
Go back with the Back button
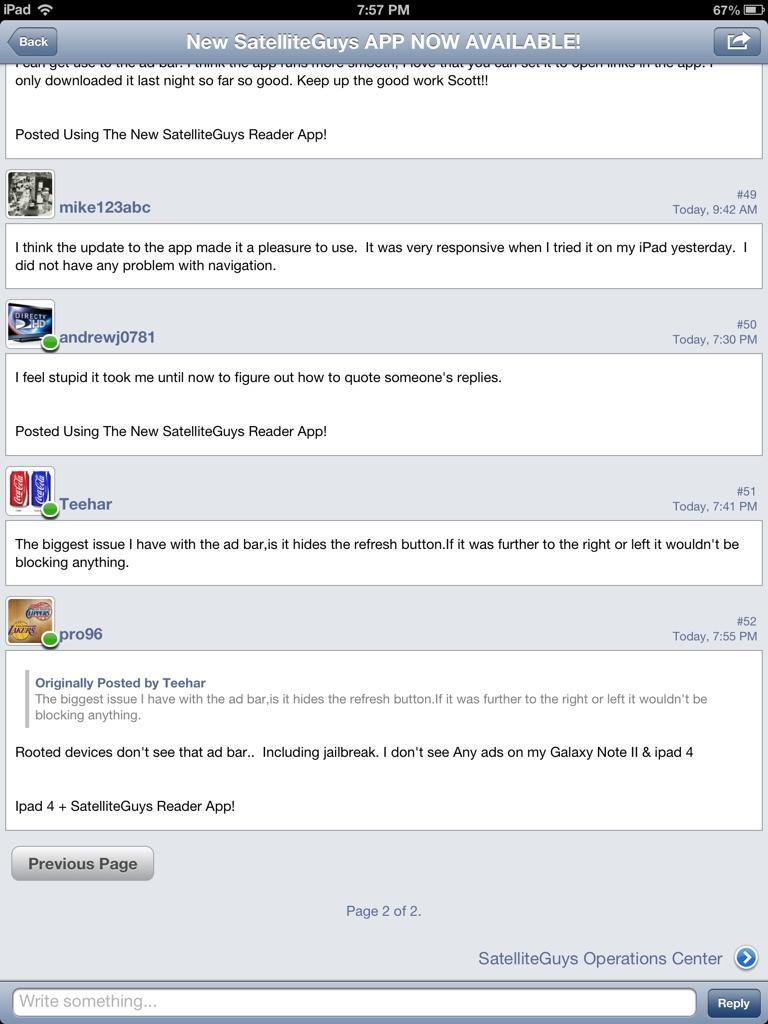[32, 42]
